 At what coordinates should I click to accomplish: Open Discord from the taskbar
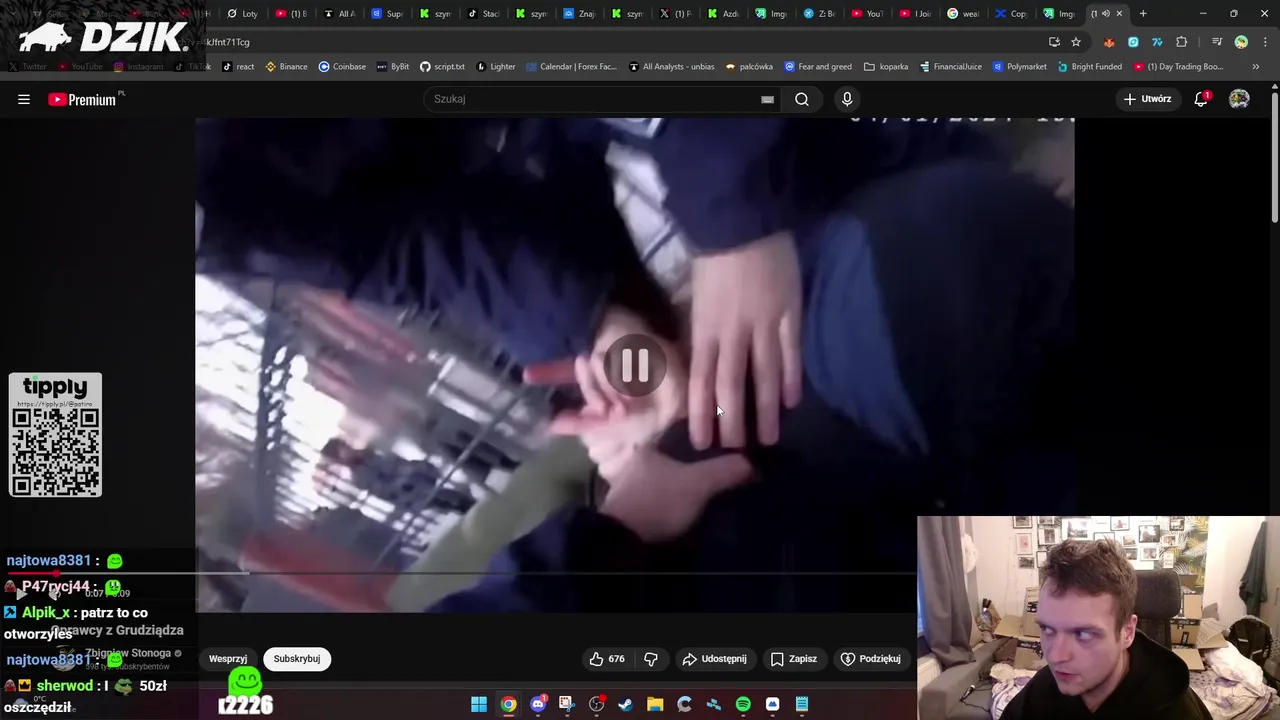pyautogui.click(x=538, y=704)
